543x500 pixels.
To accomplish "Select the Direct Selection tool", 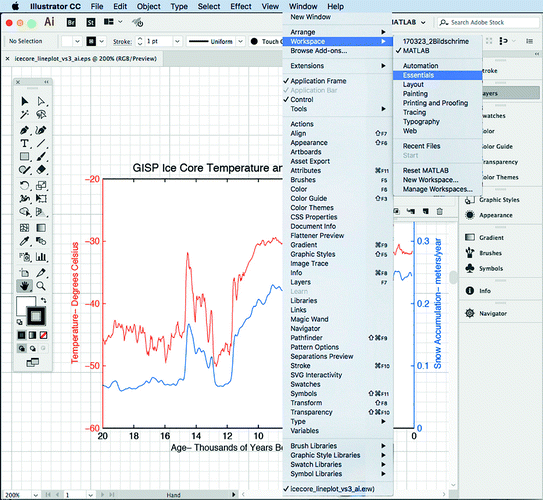I will click(41, 101).
